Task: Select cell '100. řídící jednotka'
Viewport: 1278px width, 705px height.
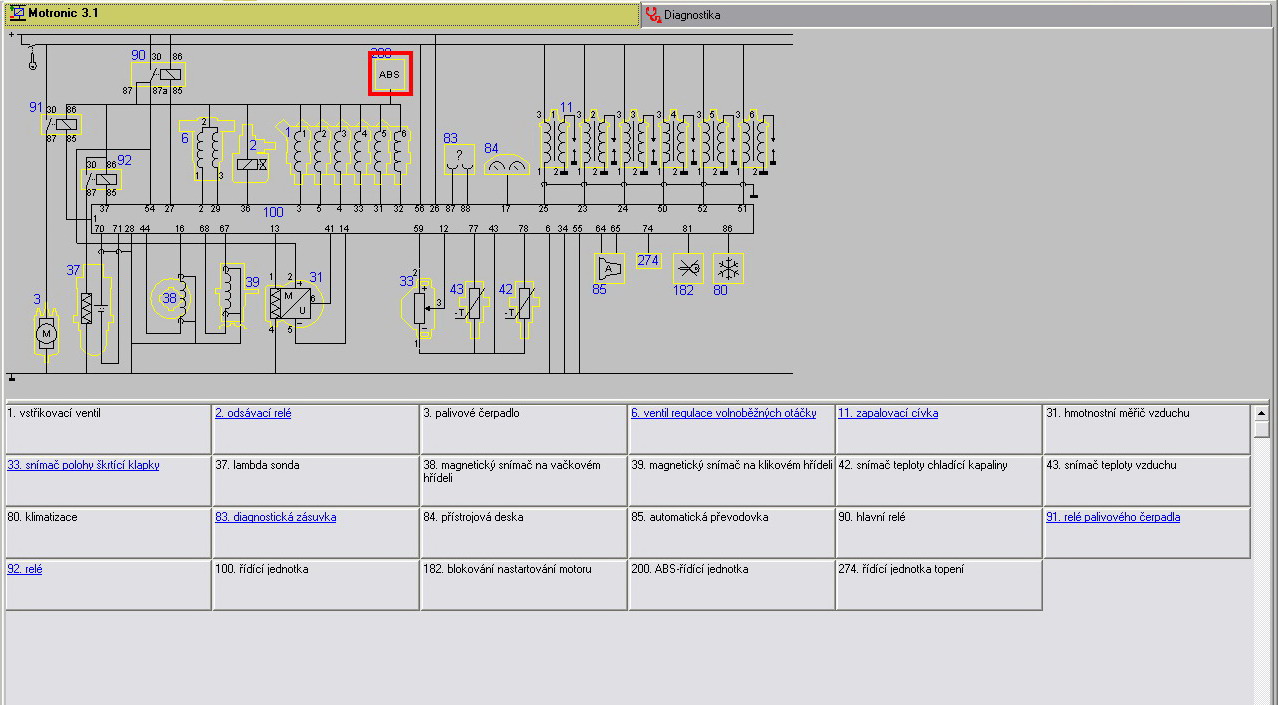Action: (x=316, y=584)
